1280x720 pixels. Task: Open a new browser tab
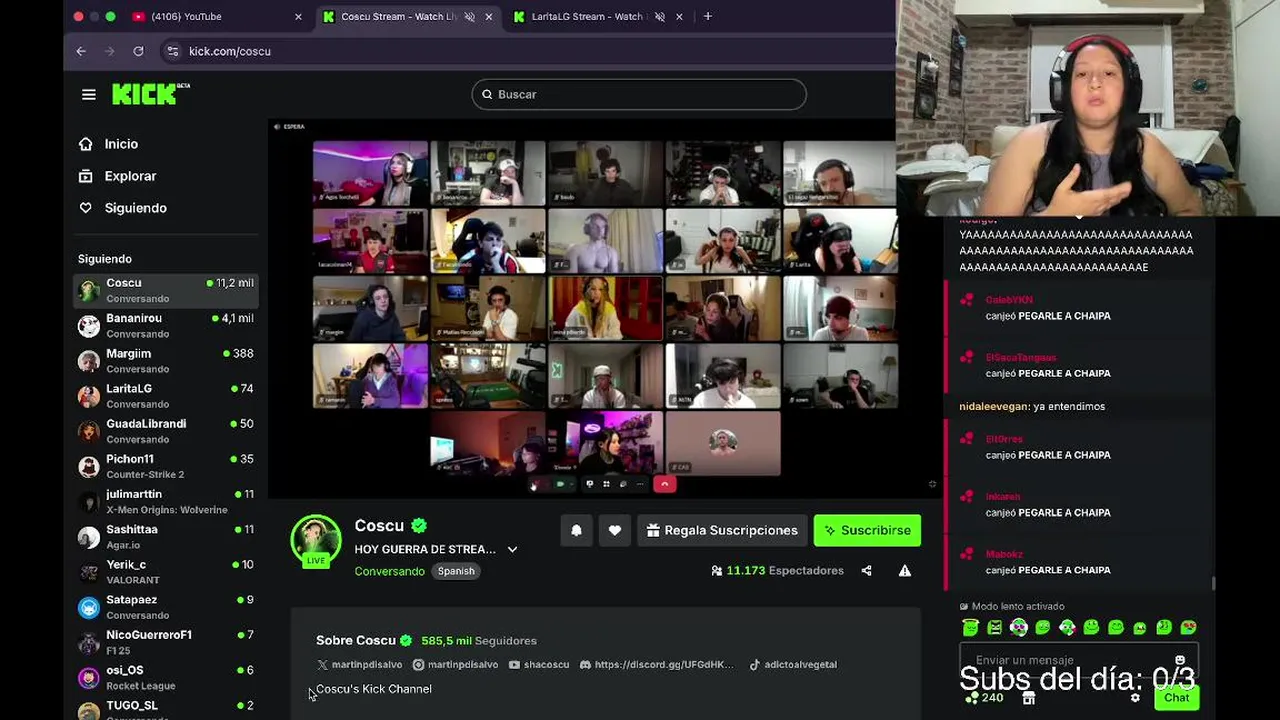coord(708,16)
